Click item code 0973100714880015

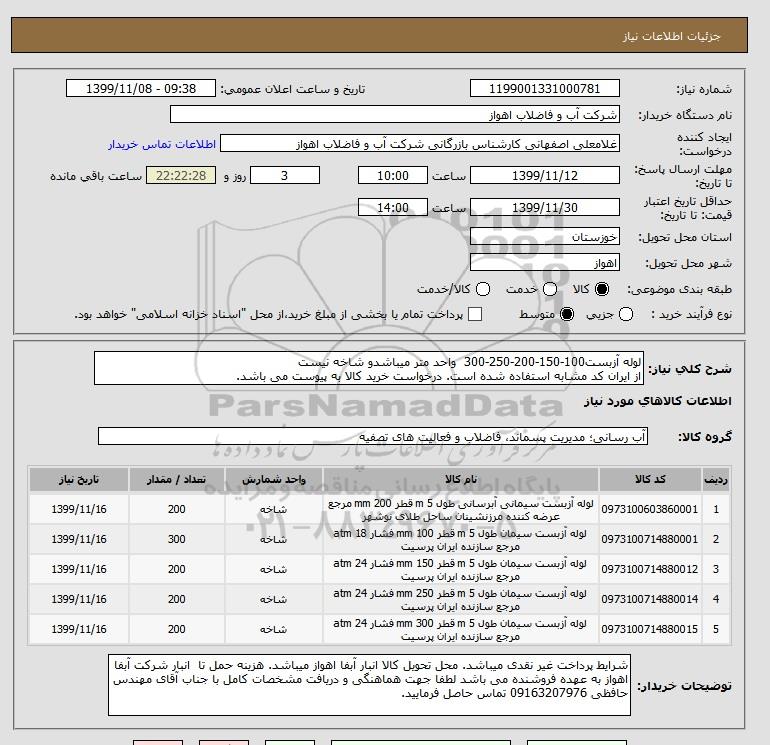click(650, 629)
